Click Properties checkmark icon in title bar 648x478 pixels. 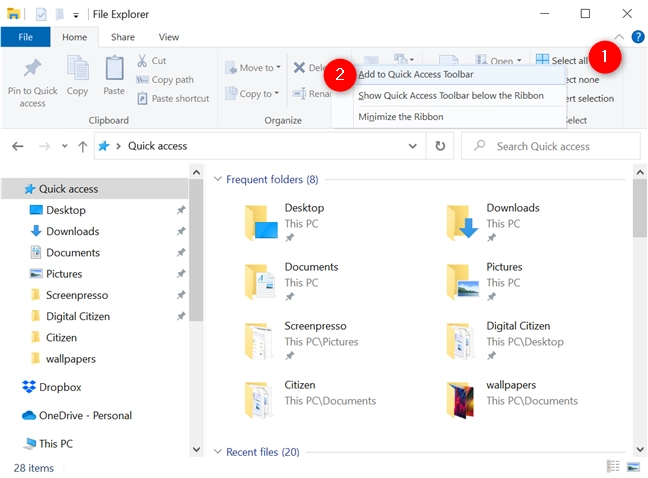[x=41, y=15]
